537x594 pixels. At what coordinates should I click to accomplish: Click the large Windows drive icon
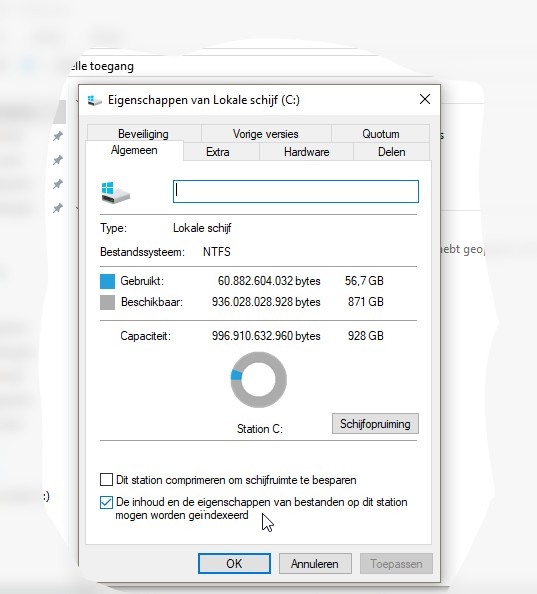tap(116, 192)
